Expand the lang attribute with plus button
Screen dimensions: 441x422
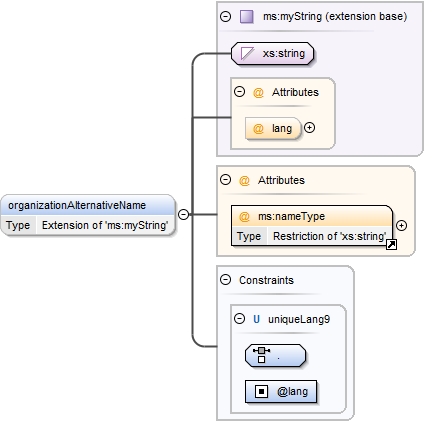tap(310, 128)
